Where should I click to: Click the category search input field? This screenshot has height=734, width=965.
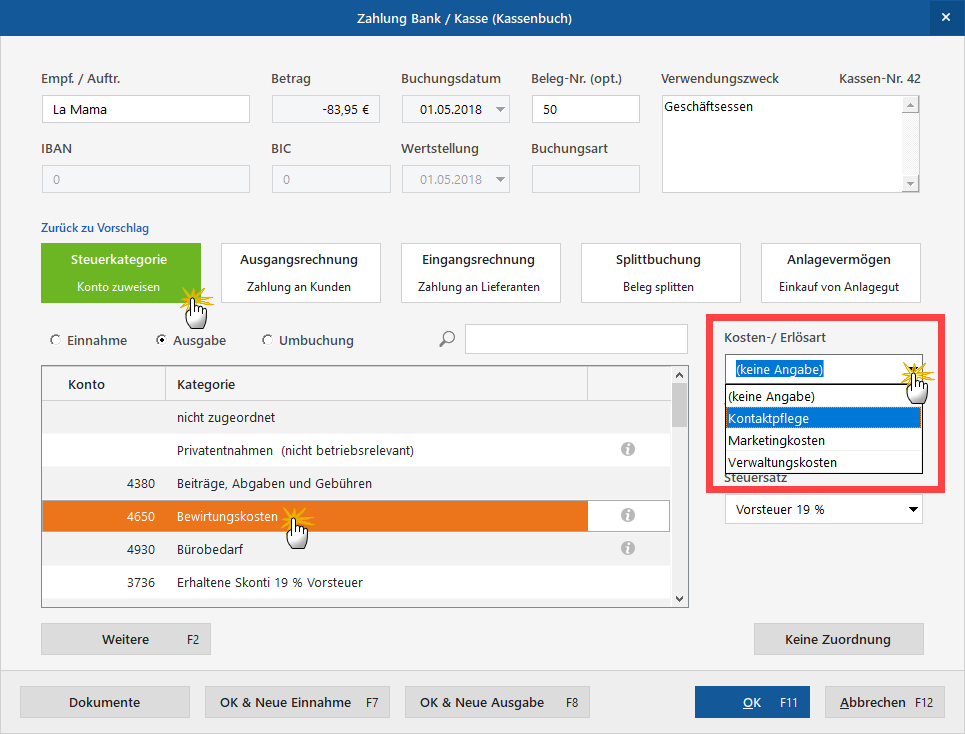[576, 339]
